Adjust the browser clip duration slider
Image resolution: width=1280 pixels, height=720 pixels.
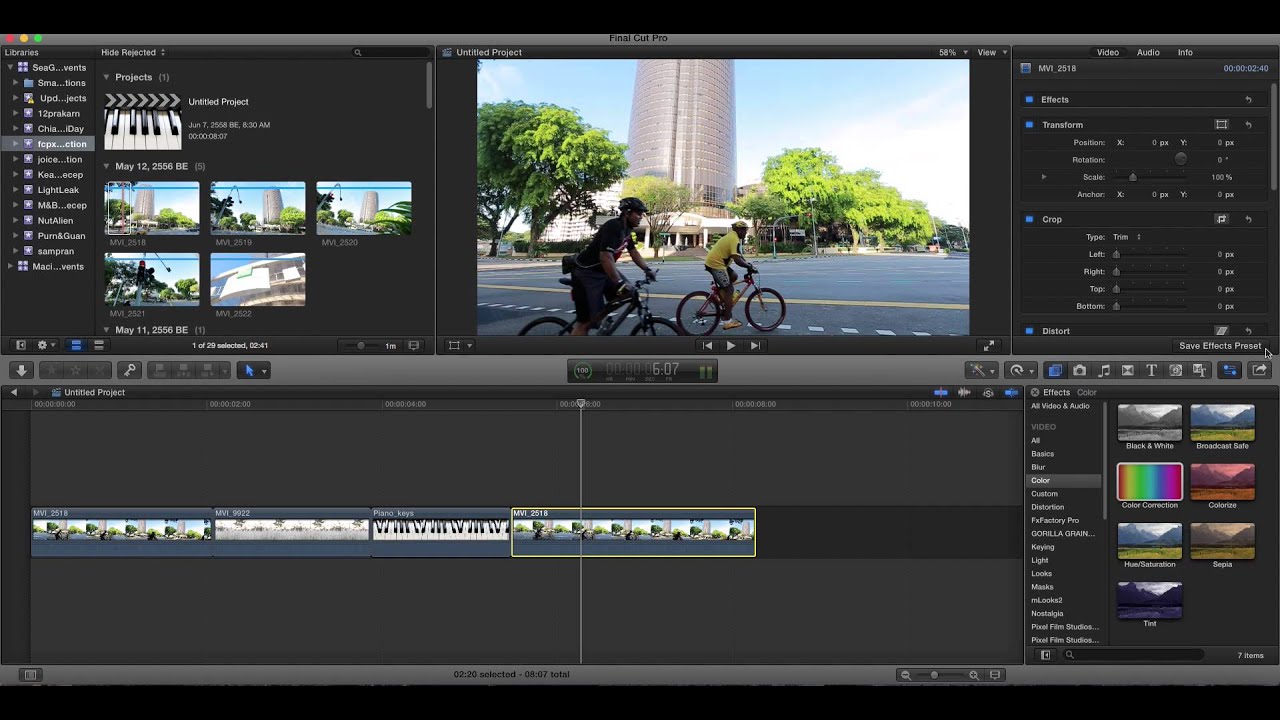(x=361, y=346)
